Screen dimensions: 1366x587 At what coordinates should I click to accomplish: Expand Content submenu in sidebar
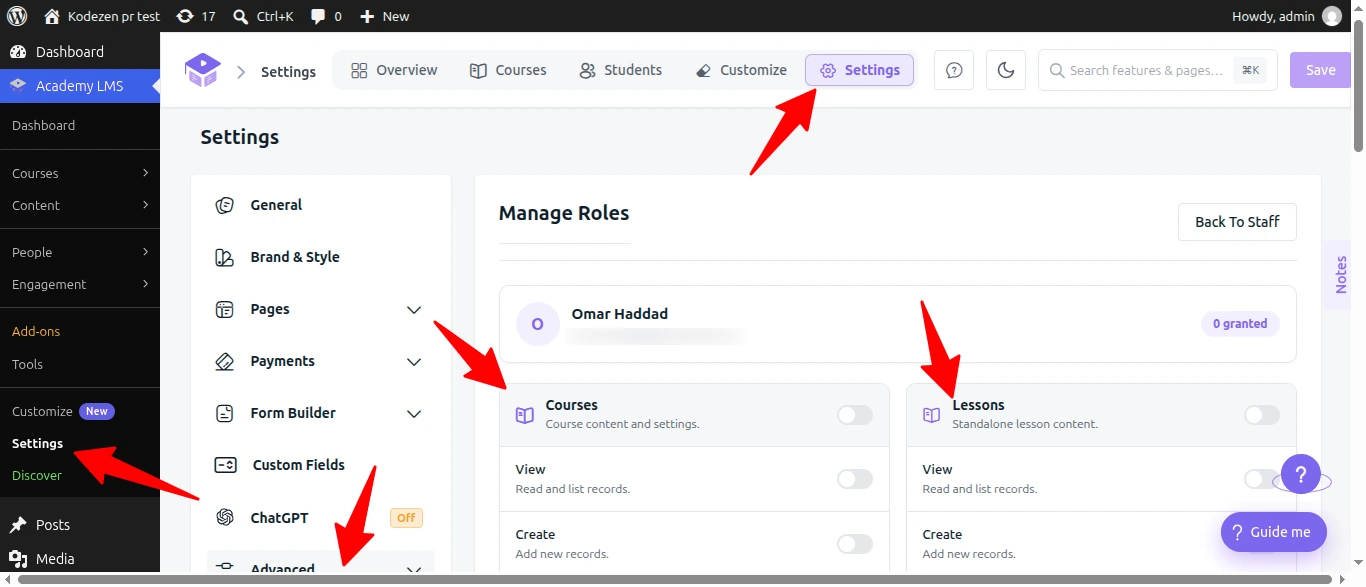(146, 205)
